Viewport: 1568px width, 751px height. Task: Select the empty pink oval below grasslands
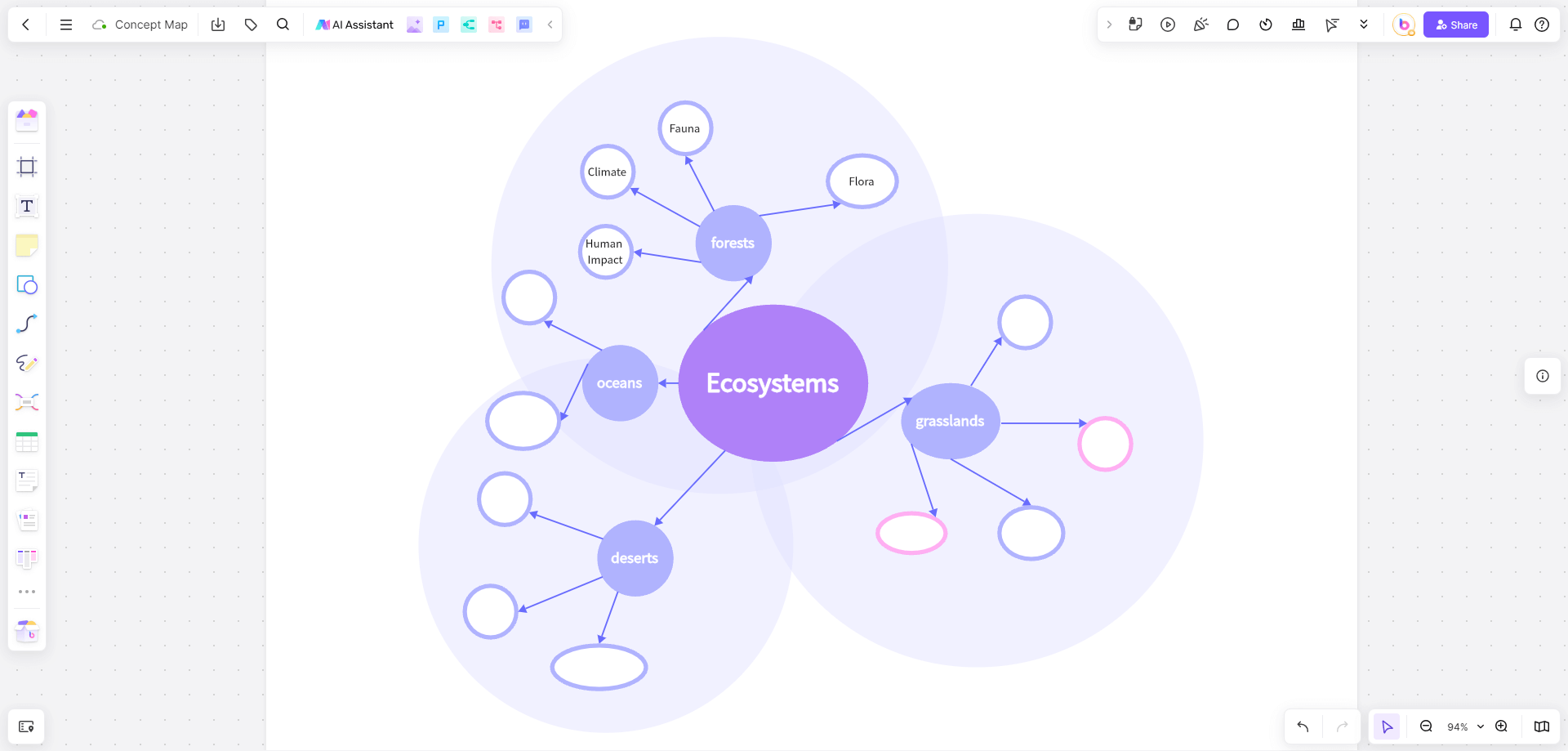[911, 533]
